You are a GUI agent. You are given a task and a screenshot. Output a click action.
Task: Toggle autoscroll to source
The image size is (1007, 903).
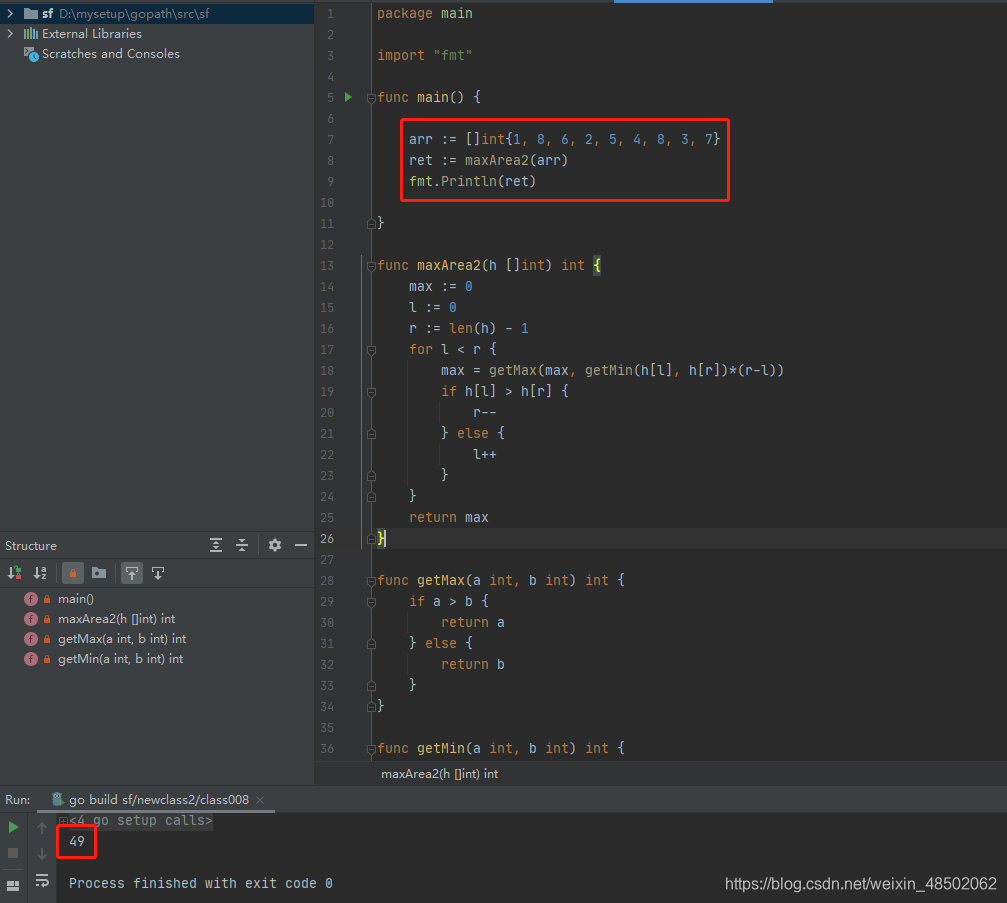132,572
